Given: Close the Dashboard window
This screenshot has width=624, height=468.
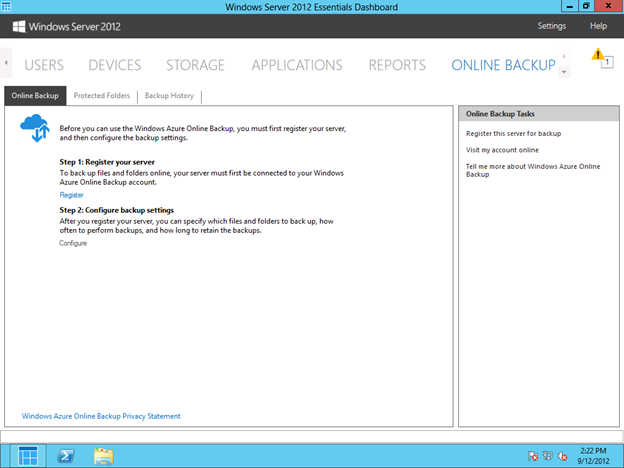Looking at the screenshot, I should pyautogui.click(x=608, y=6).
